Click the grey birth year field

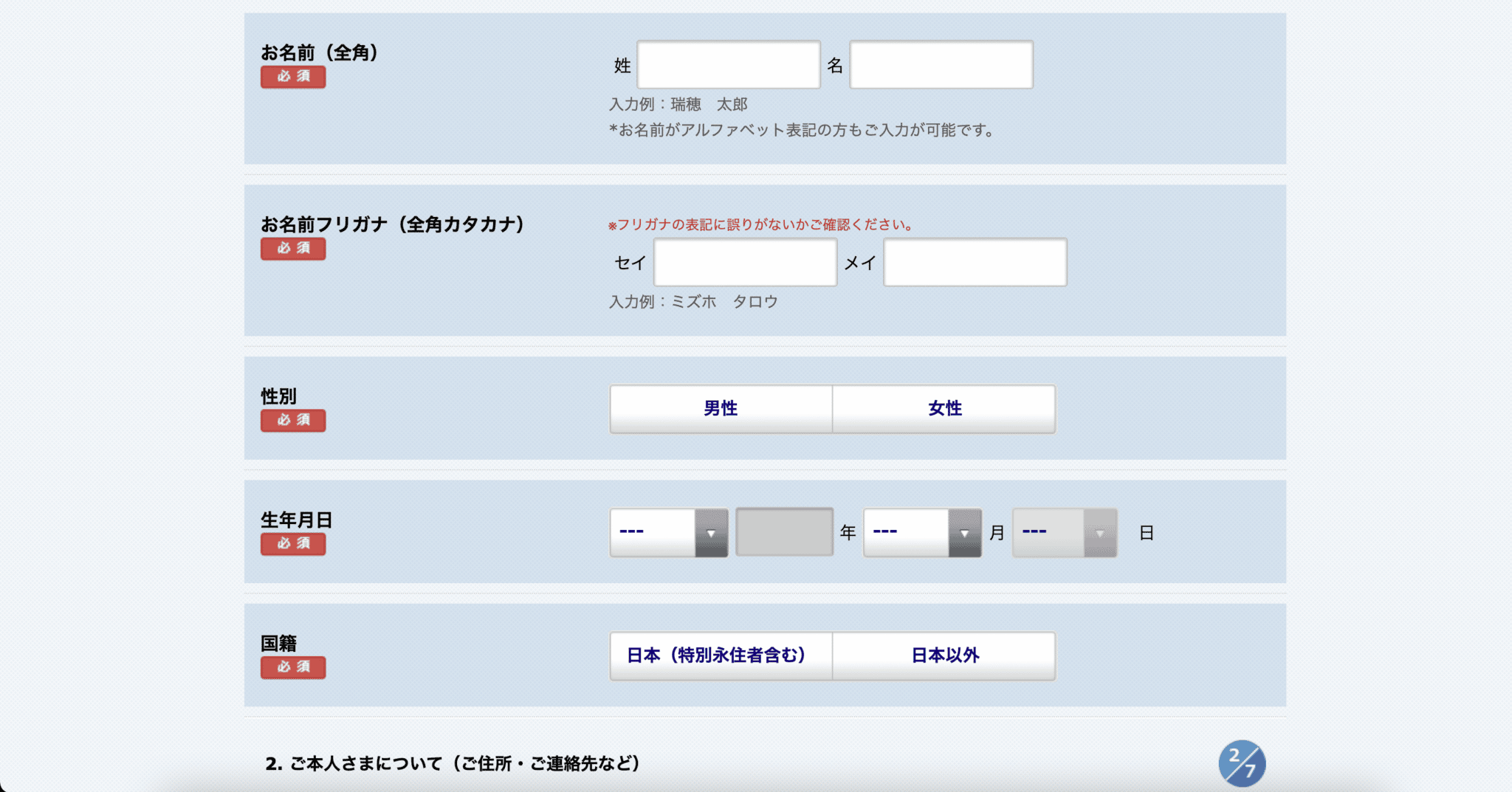click(x=785, y=532)
